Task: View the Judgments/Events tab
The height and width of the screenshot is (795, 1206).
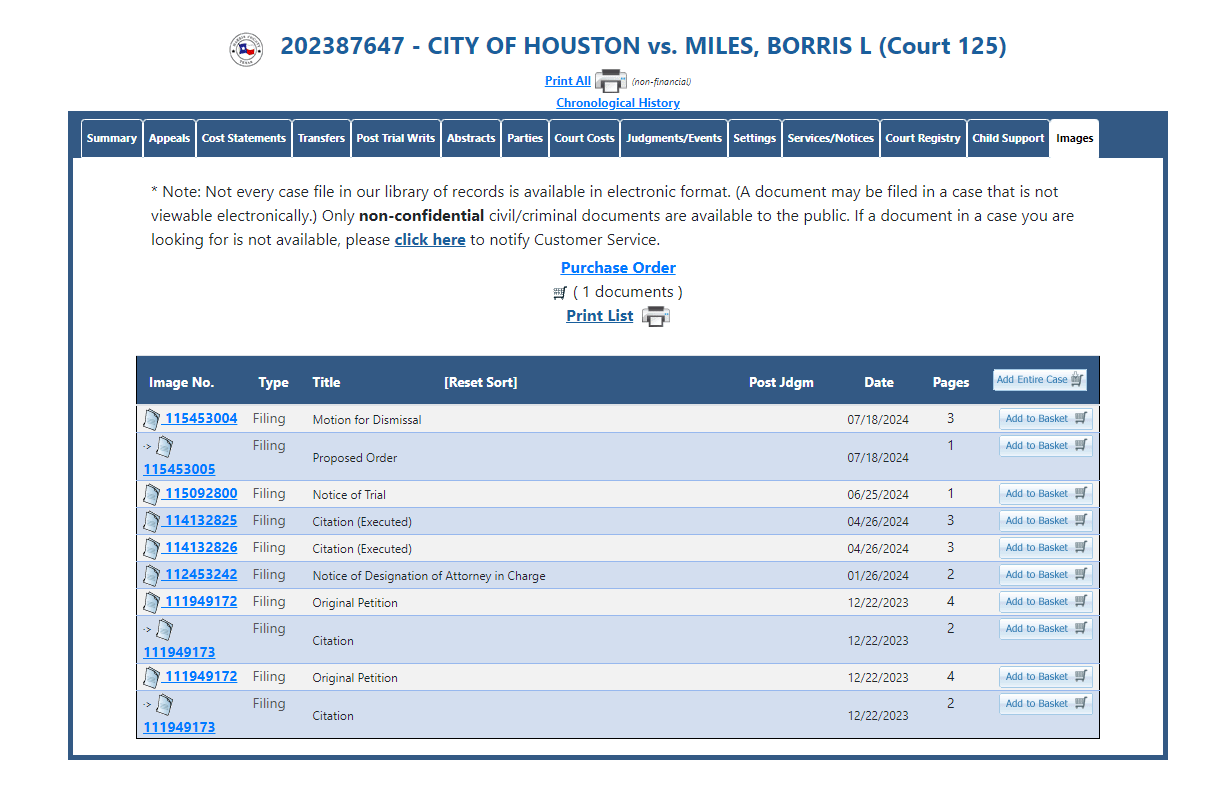Action: (674, 138)
